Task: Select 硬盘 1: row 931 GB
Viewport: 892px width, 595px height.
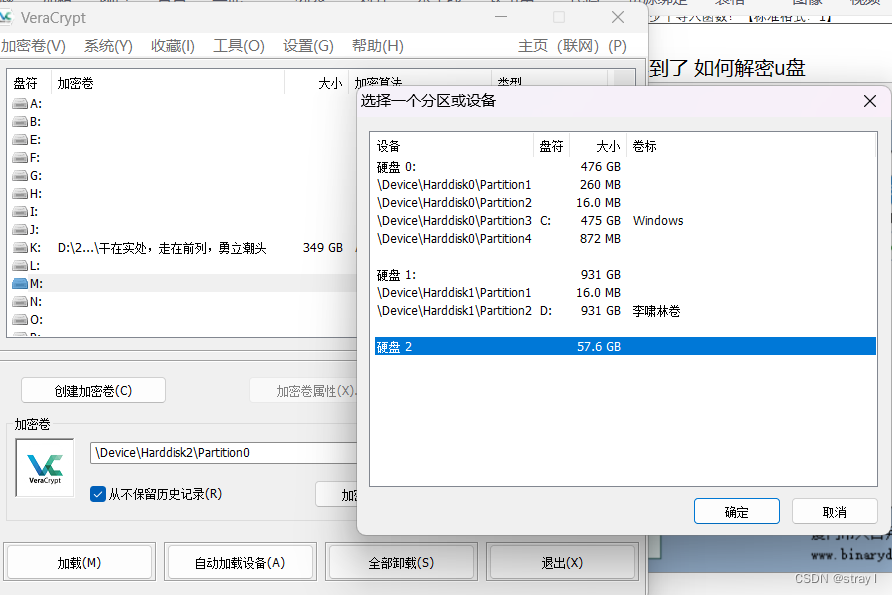Action: tap(625, 275)
